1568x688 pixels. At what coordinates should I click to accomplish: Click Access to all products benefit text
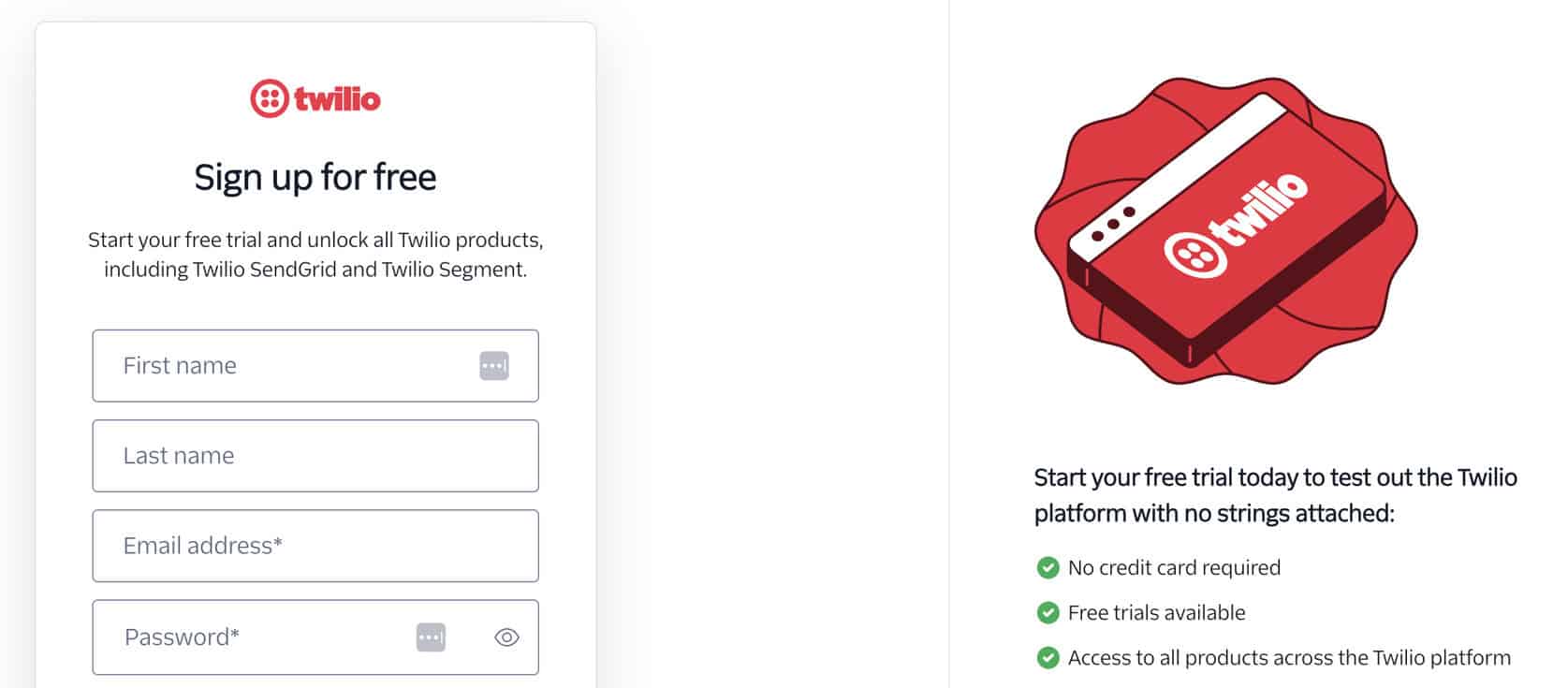click(1289, 658)
